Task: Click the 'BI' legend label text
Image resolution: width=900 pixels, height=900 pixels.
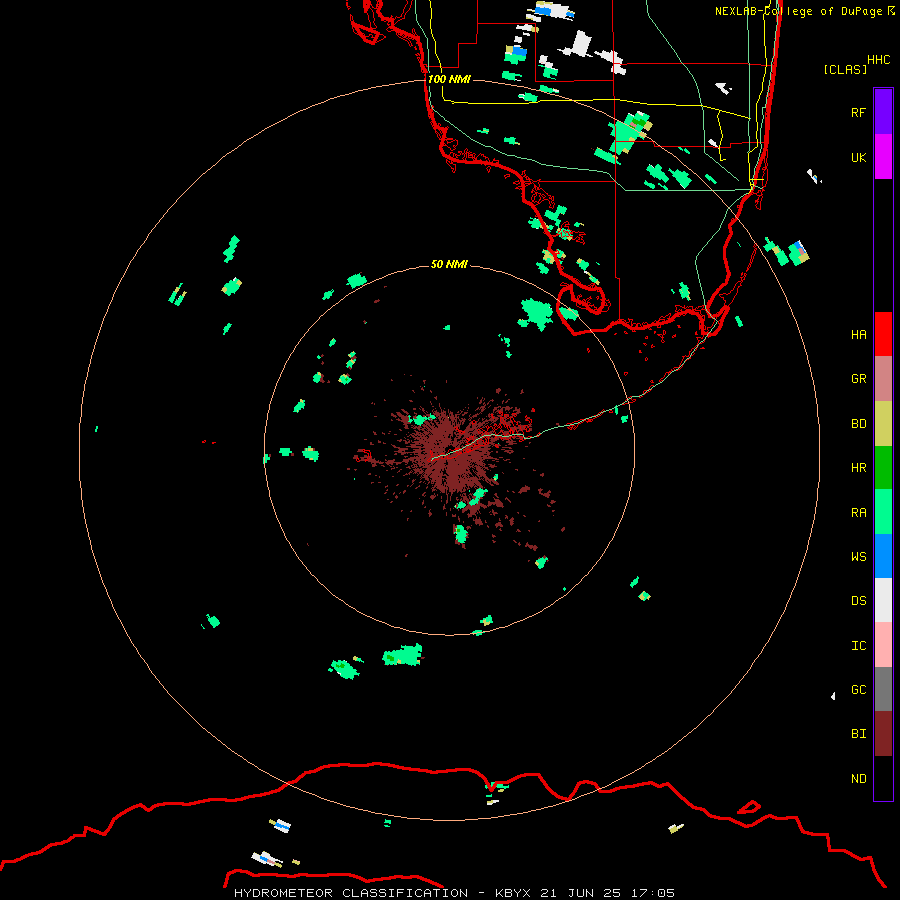Action: tap(858, 734)
